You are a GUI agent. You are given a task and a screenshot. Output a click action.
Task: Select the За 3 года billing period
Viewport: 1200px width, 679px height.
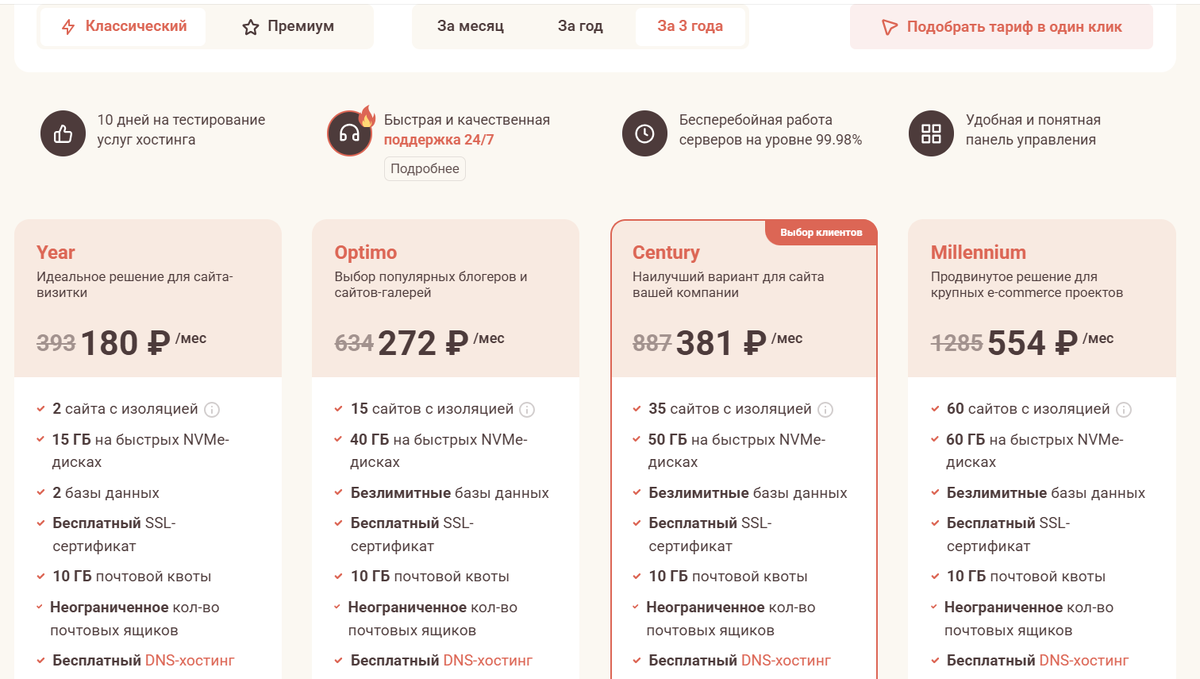pyautogui.click(x=690, y=27)
